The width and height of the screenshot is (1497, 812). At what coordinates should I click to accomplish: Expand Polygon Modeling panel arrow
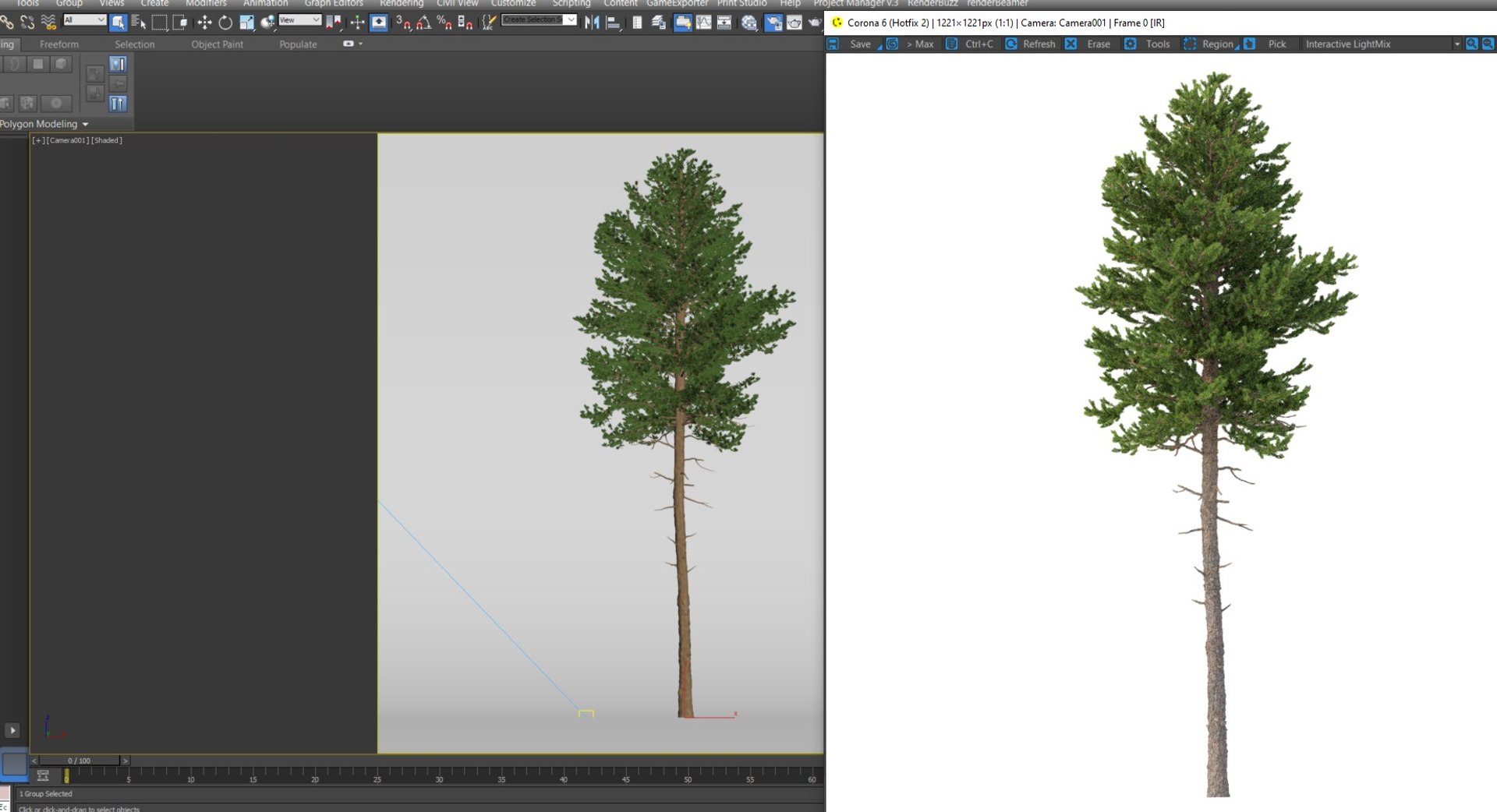coord(85,124)
